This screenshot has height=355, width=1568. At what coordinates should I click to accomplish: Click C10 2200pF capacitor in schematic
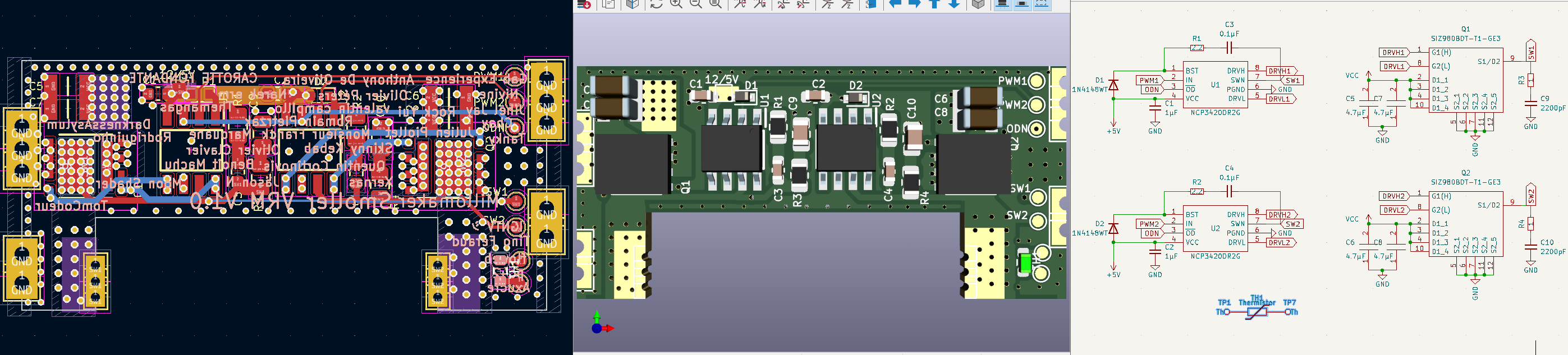[1531, 247]
